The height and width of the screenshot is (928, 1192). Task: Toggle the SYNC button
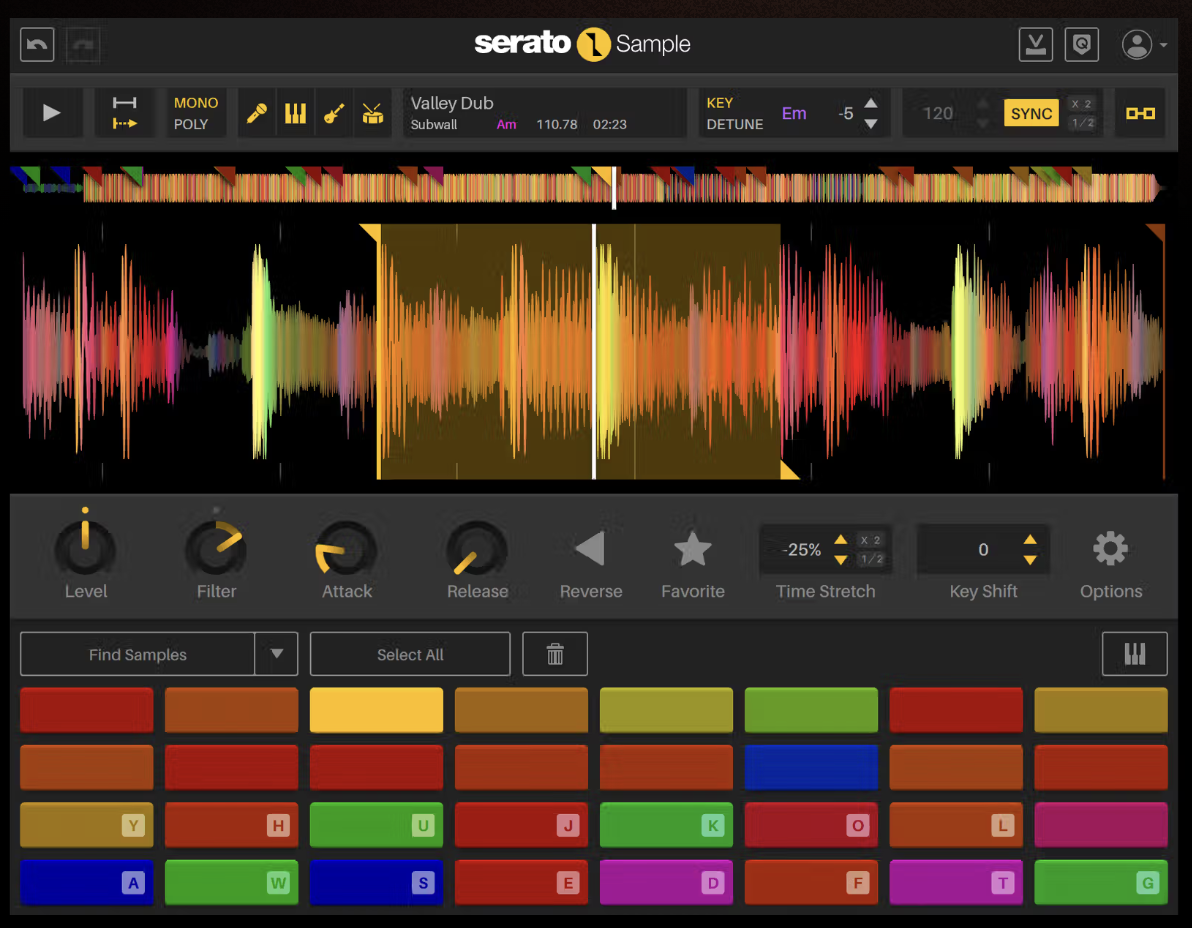click(x=1031, y=113)
